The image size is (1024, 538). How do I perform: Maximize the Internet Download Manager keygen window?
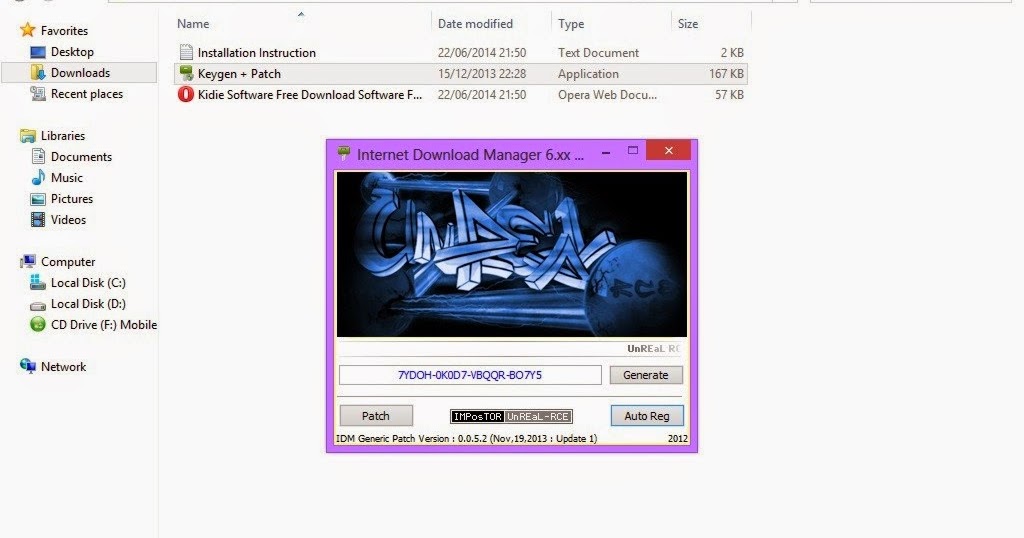(632, 151)
